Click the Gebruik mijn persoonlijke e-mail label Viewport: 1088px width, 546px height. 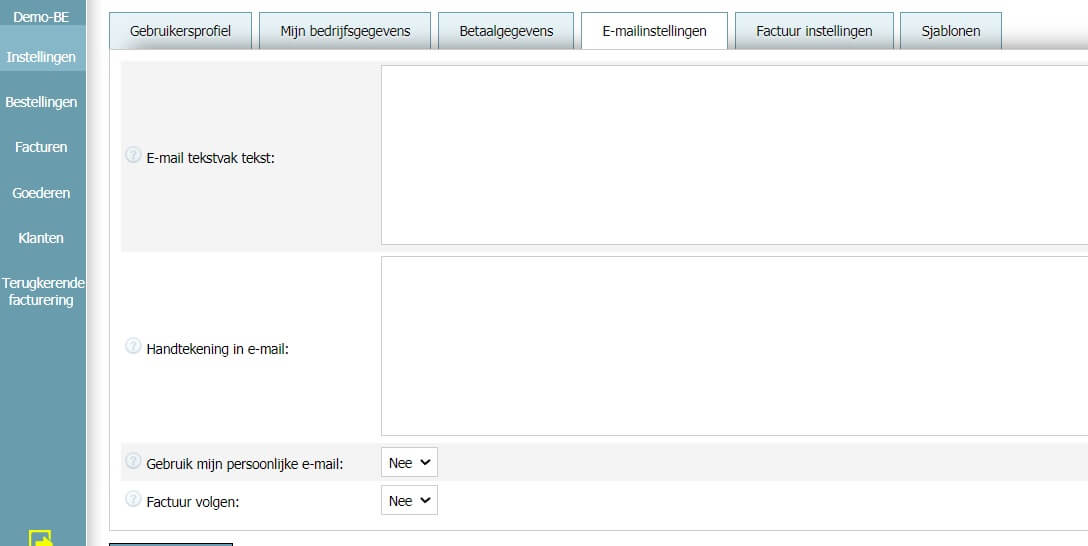point(245,464)
